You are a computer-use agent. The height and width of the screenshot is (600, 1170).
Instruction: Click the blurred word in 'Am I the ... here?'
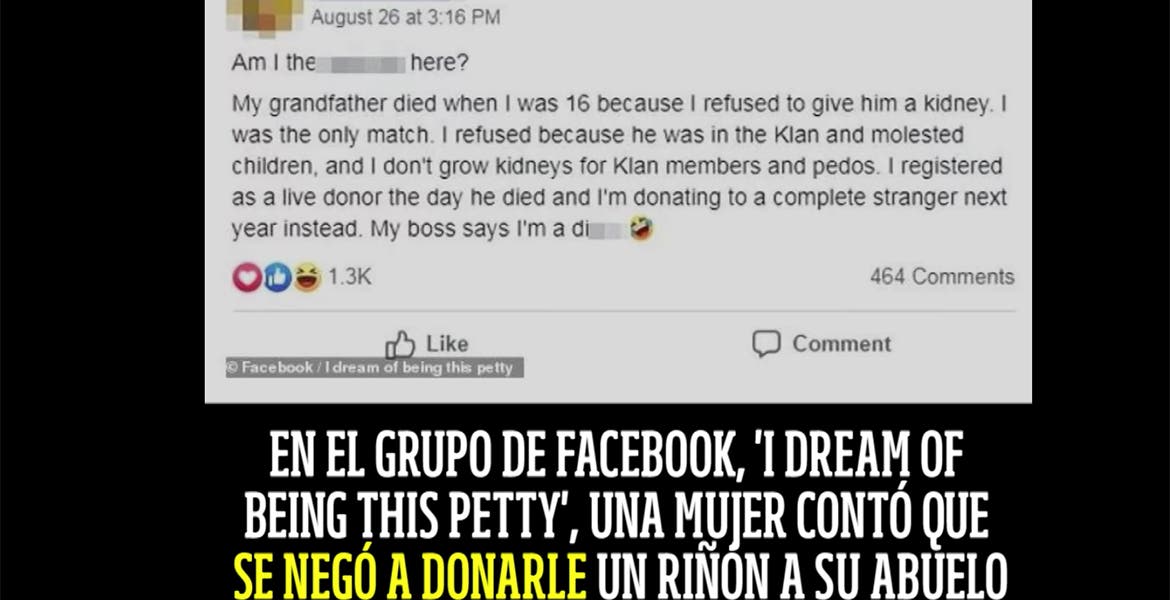tap(361, 63)
